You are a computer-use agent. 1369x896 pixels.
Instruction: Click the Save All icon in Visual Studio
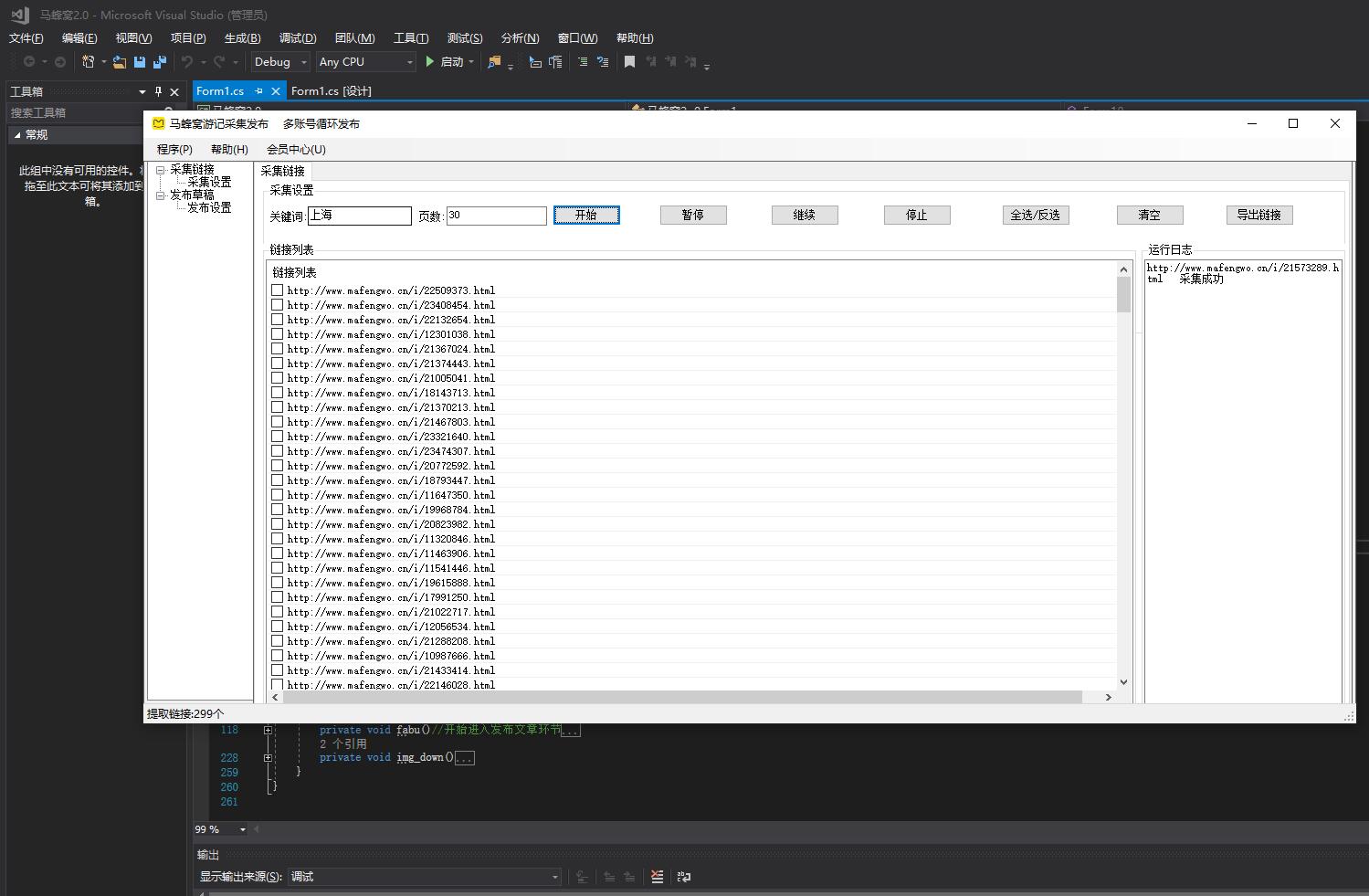160,61
